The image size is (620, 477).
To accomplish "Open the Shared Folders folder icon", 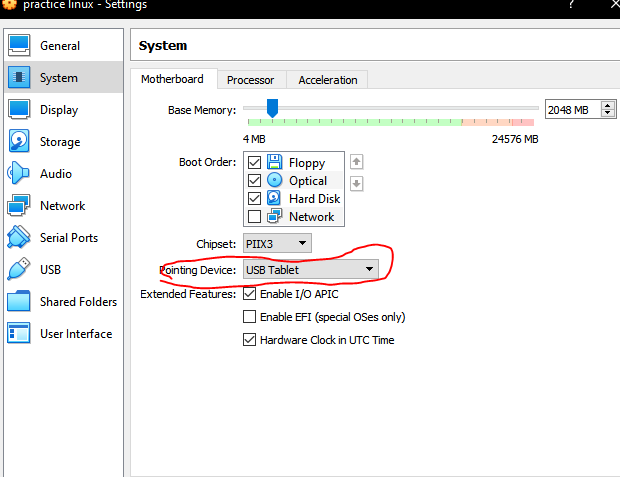I will [19, 301].
